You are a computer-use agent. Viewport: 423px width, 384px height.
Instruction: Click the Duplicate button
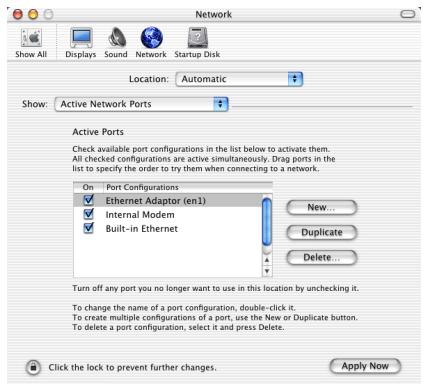click(x=322, y=232)
